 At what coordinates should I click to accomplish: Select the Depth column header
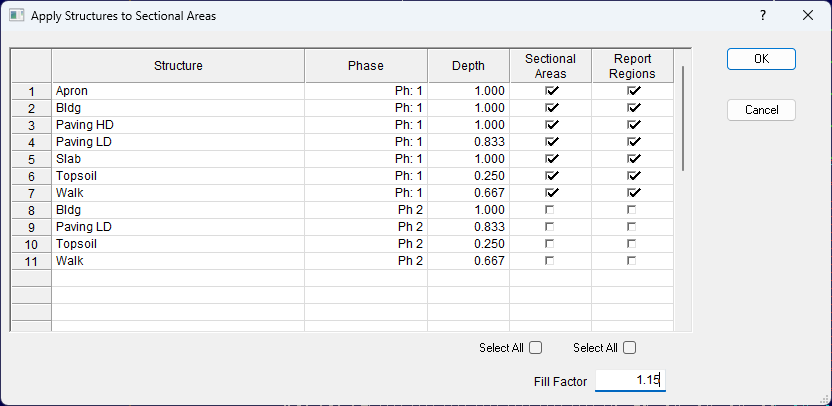tap(469, 66)
